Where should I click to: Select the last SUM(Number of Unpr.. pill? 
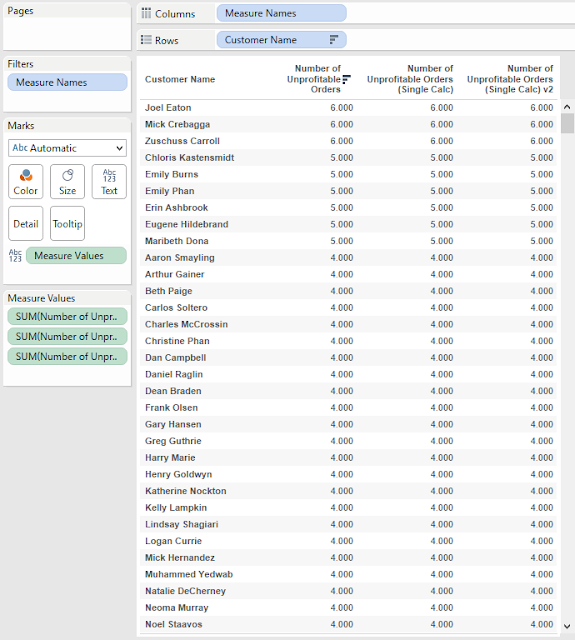coord(67,356)
